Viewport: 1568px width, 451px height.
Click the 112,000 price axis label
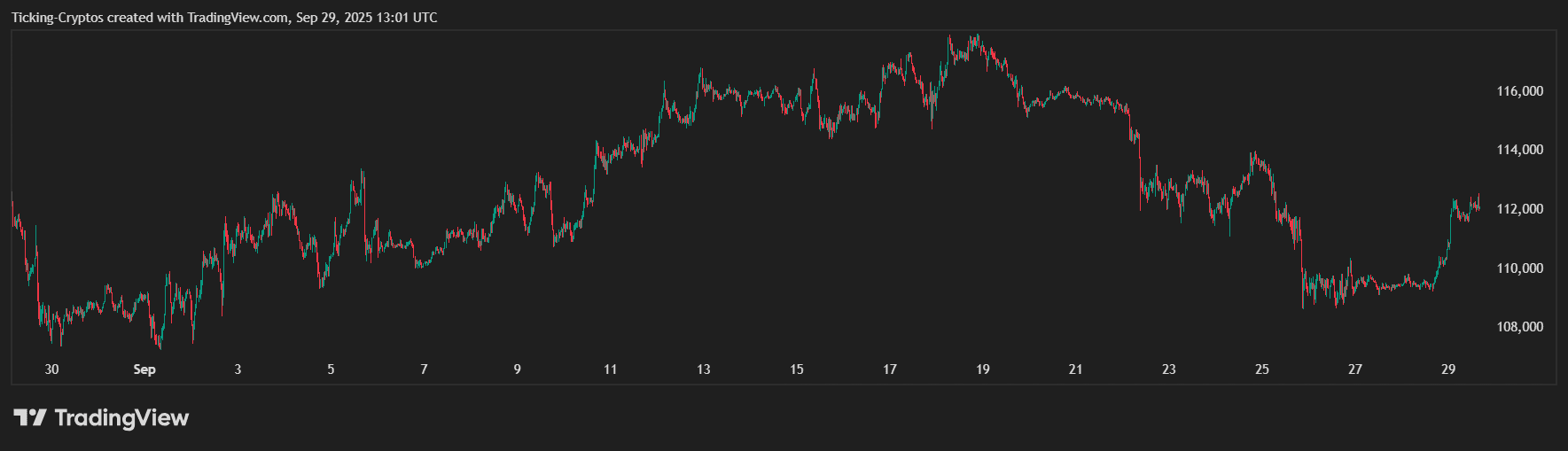pyautogui.click(x=1519, y=209)
